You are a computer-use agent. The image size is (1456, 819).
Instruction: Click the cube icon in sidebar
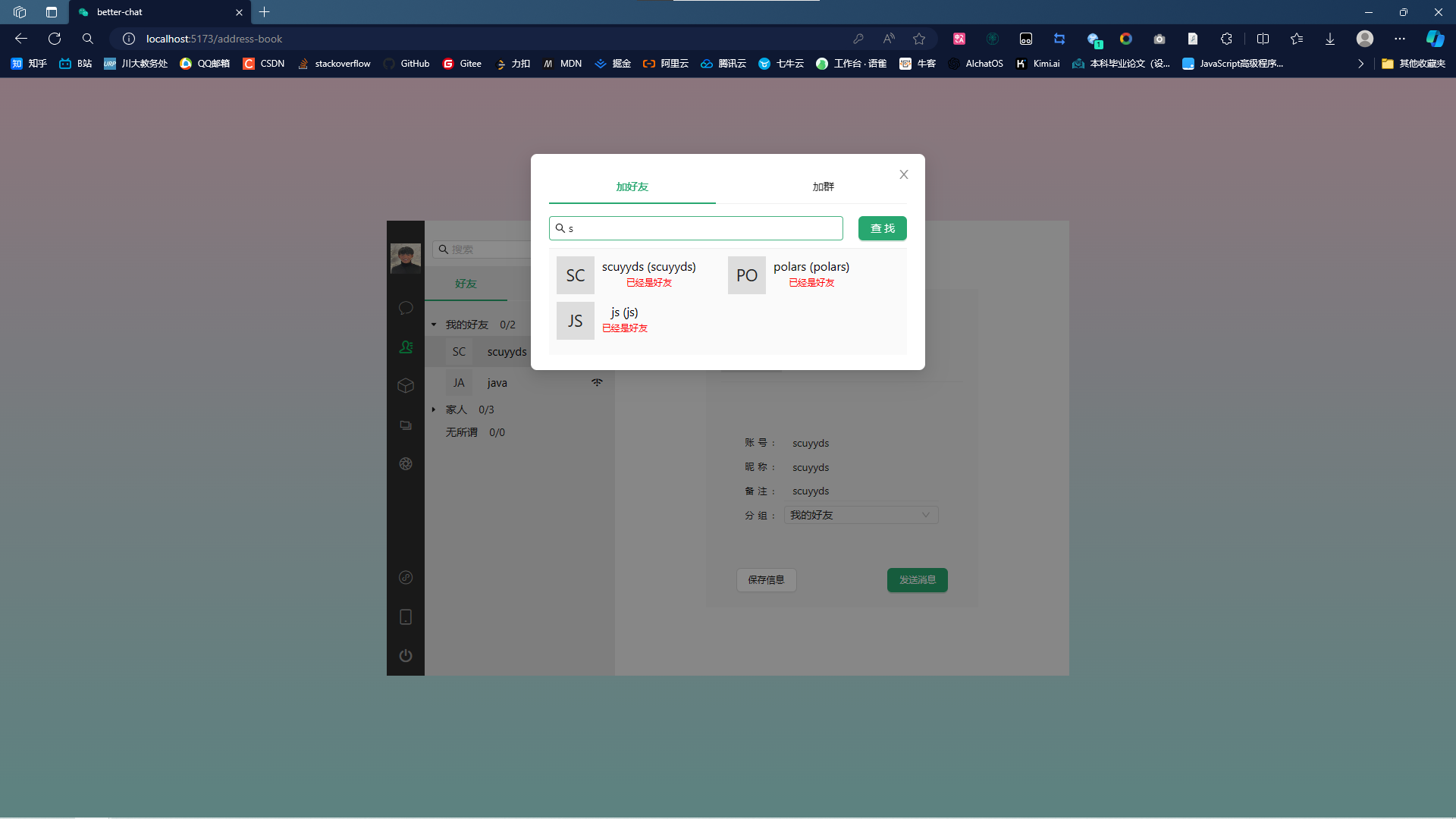406,386
